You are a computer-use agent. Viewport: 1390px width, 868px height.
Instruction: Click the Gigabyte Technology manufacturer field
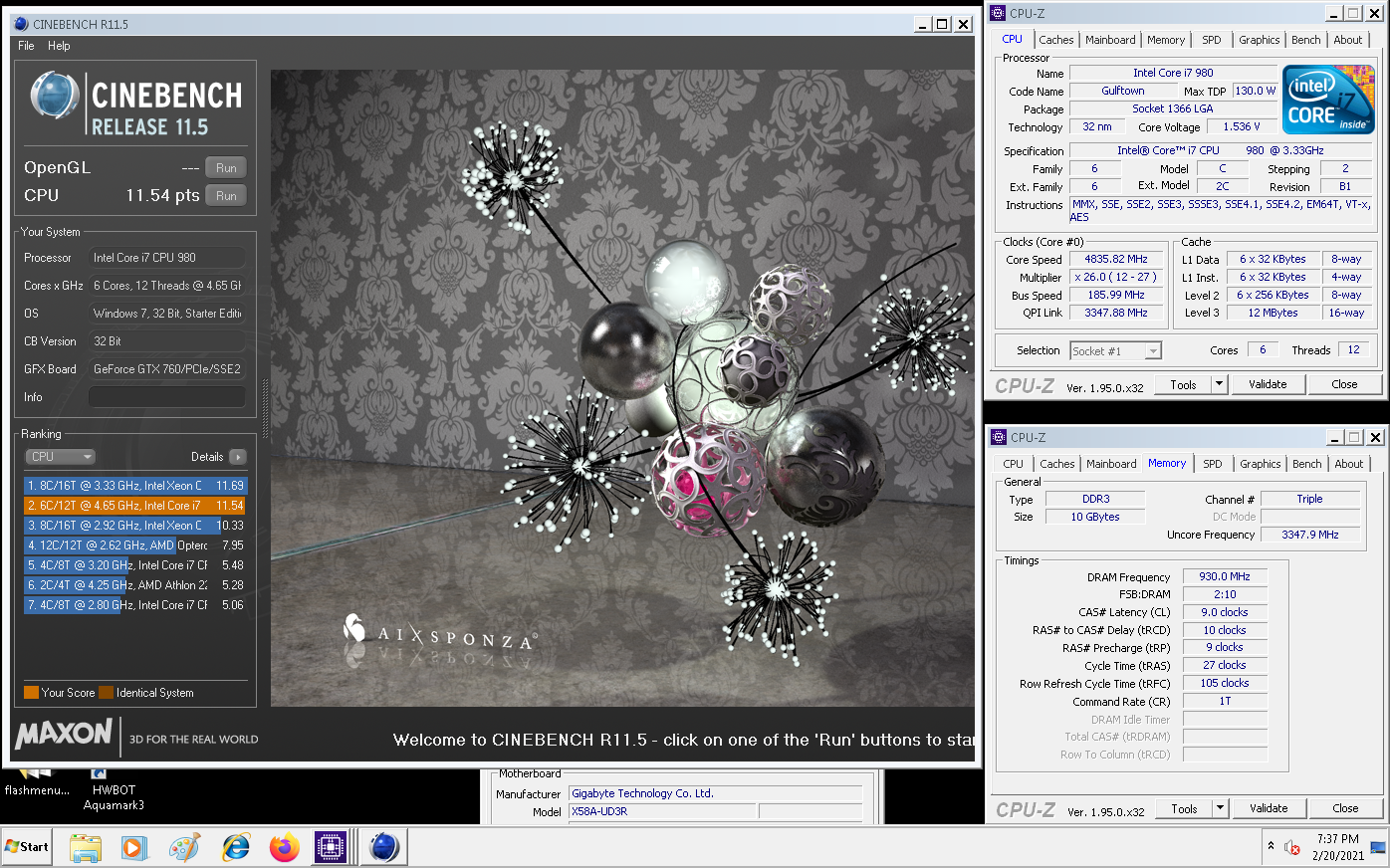pyautogui.click(x=715, y=793)
